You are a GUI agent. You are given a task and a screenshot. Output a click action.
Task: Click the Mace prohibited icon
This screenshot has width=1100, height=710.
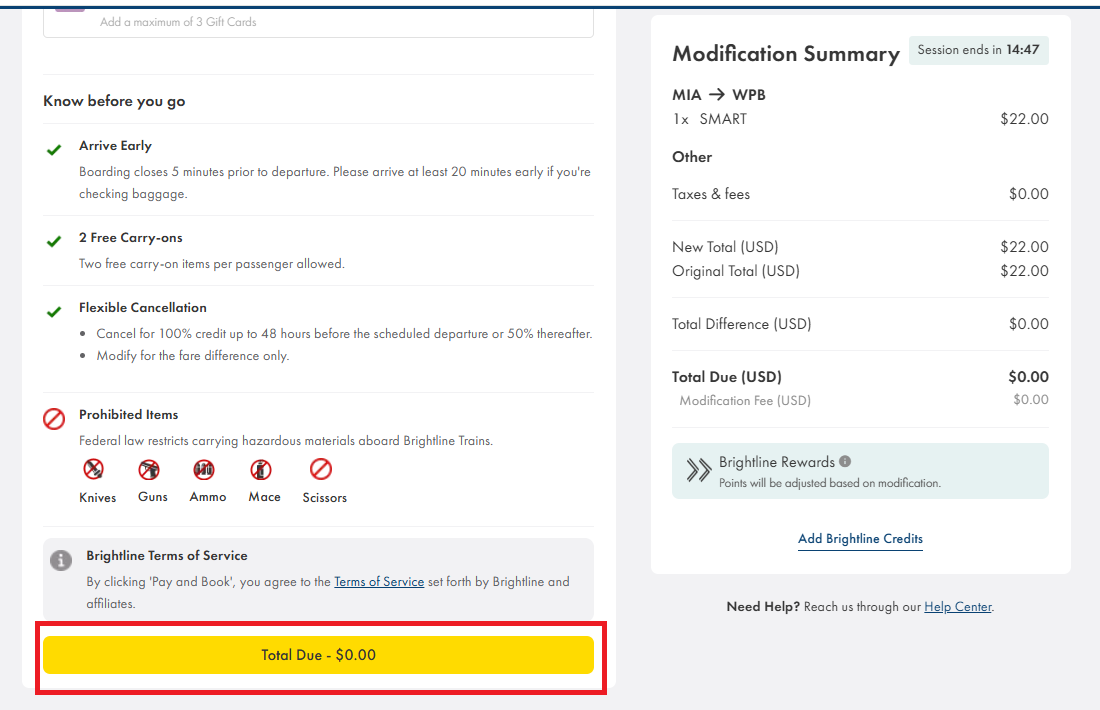261,469
